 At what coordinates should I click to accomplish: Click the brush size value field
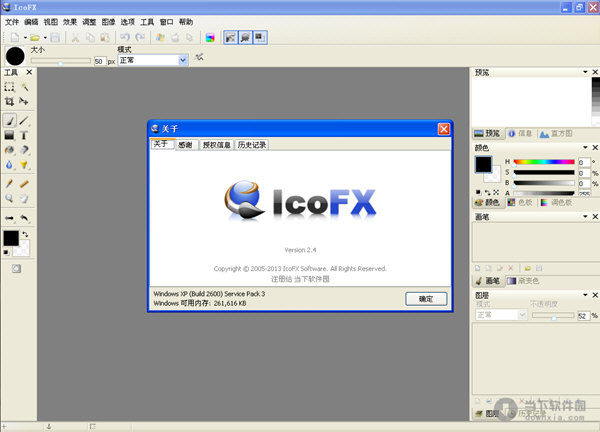pos(99,61)
